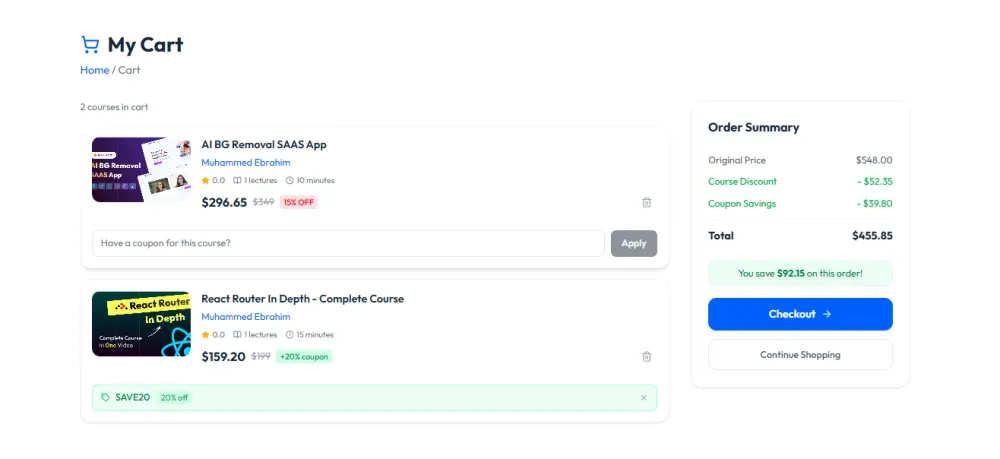Open Muhammed Ebrahim under AI BG Removal
Screen dimensions: 1000x459
246,163
